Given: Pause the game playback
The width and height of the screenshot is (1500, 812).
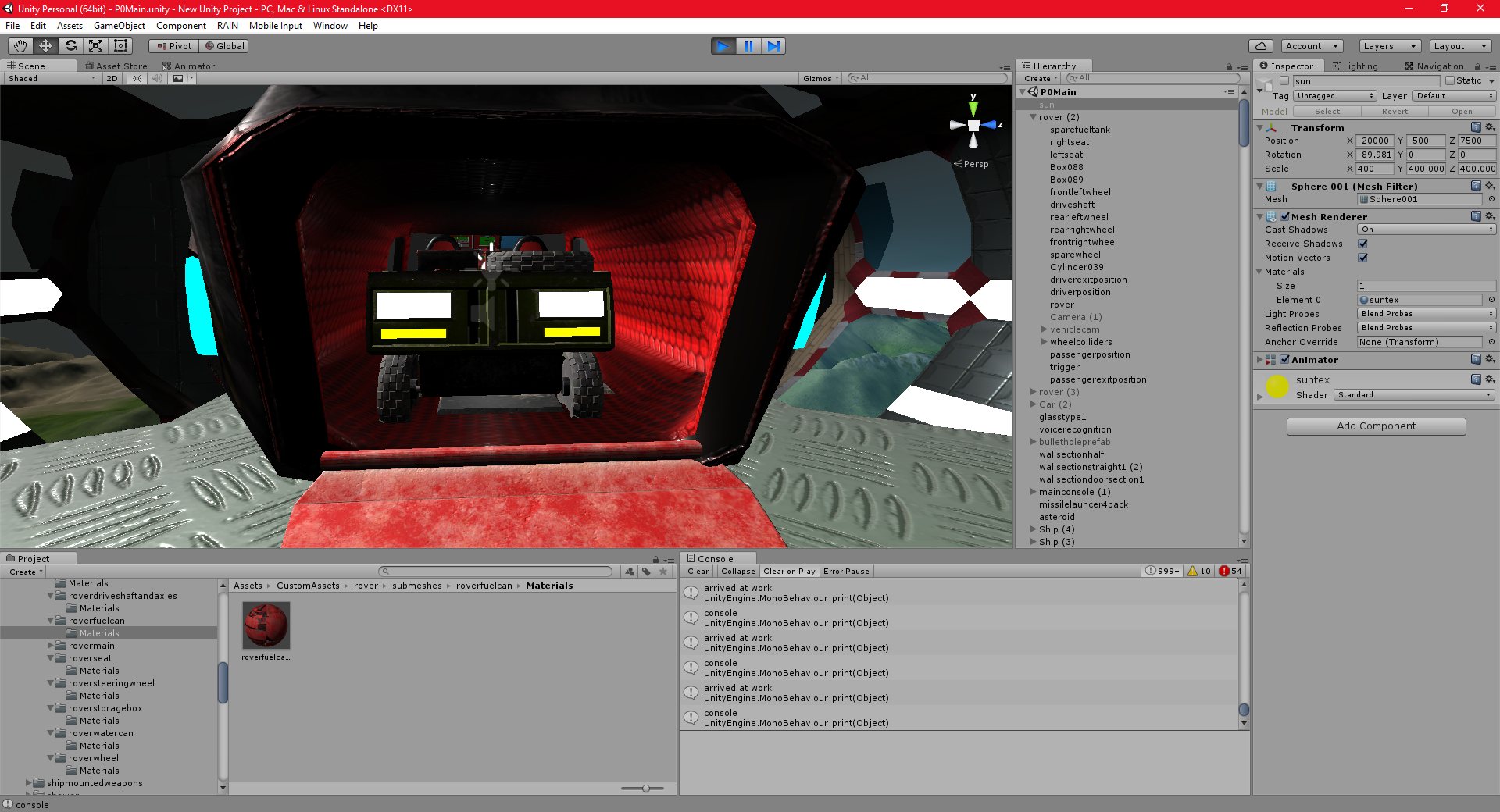Looking at the screenshot, I should [748, 46].
